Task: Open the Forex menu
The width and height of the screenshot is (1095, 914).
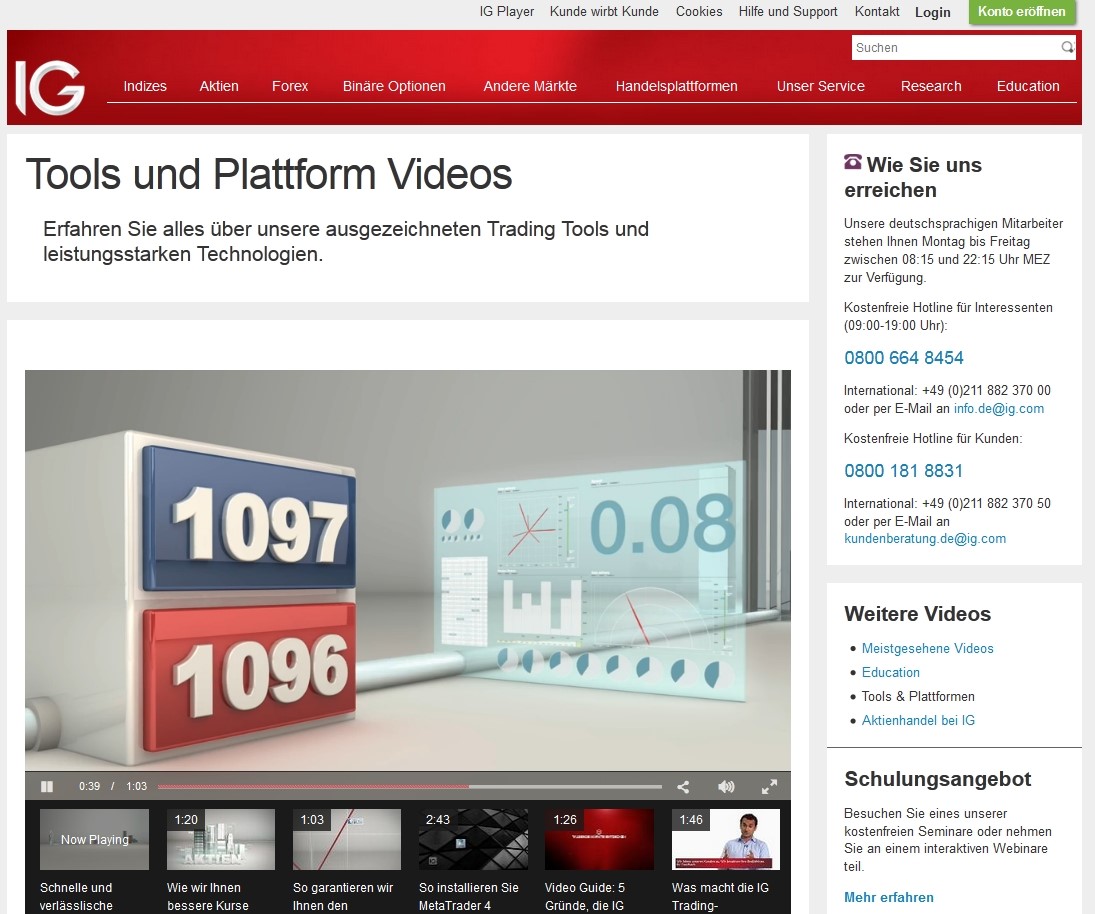Action: point(290,86)
